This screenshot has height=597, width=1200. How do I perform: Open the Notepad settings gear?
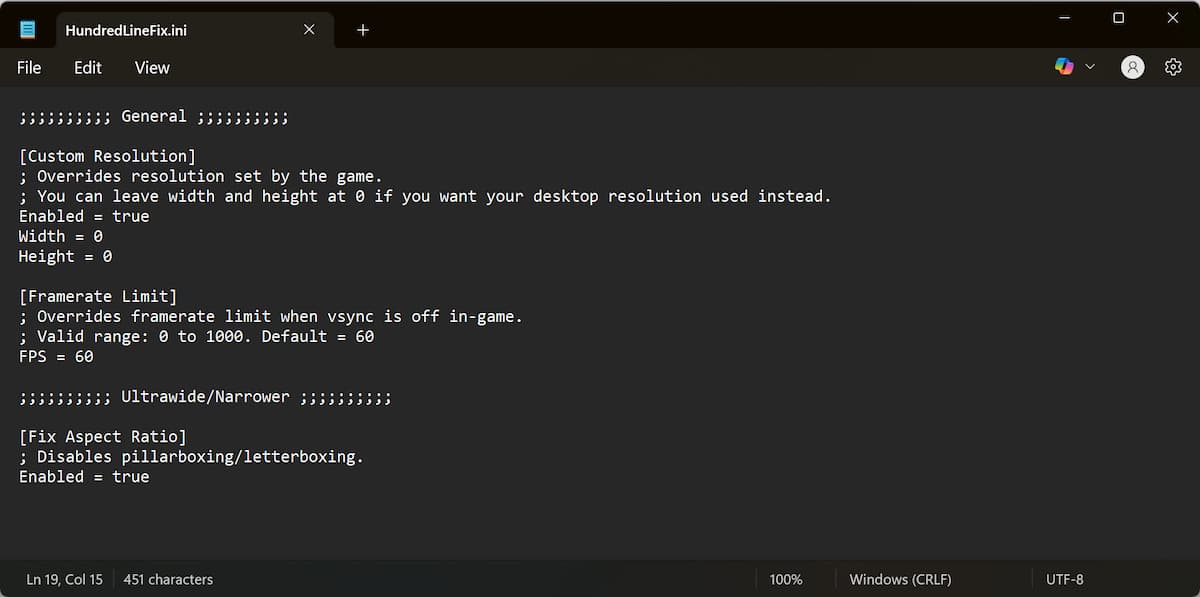[1173, 67]
